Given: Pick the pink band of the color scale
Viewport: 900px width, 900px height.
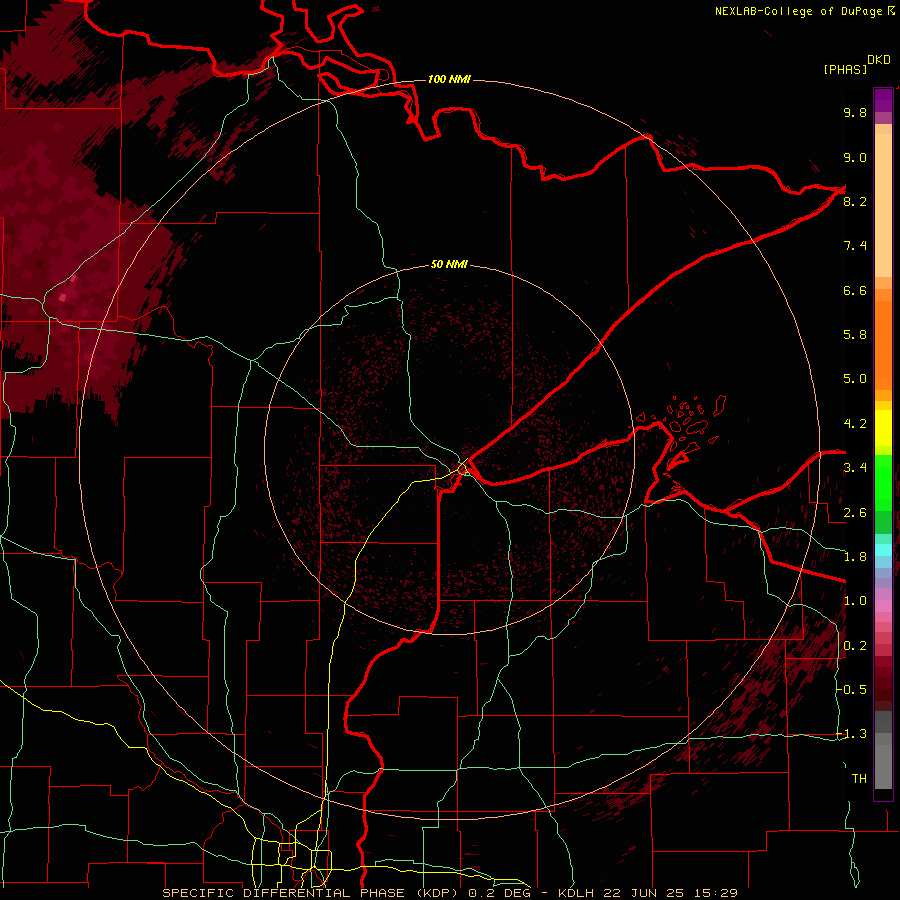Looking at the screenshot, I should pyautogui.click(x=883, y=606).
